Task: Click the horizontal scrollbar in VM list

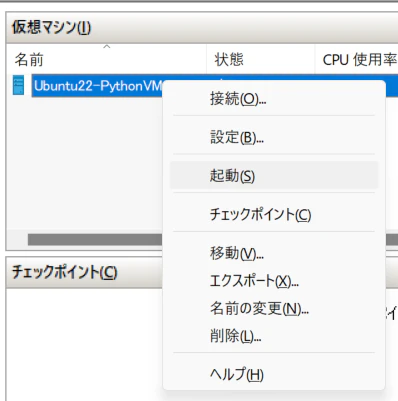Action: tap(95, 239)
